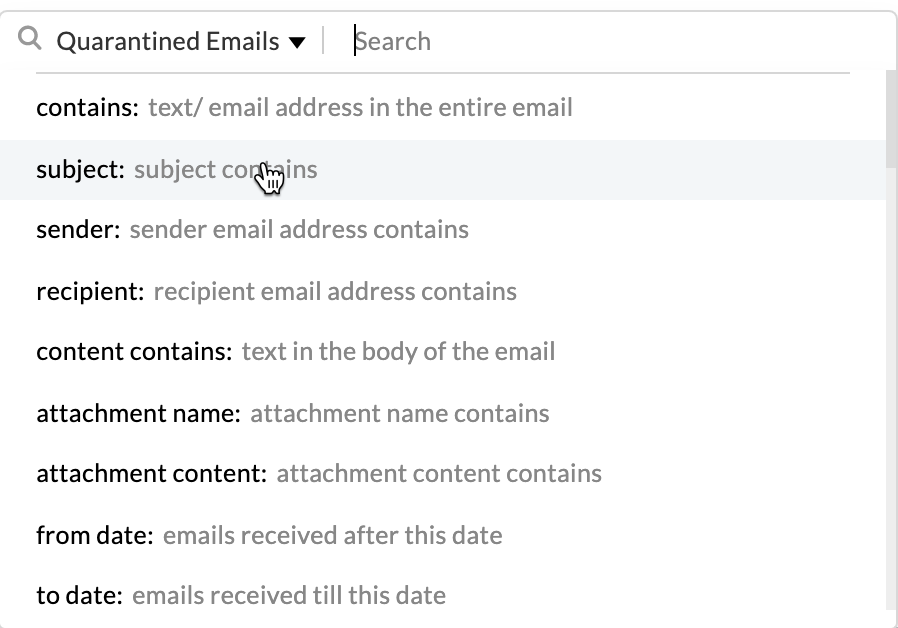Click the dropdown arrow next to Quarantined Emails
Viewport: 898px width, 628px height.
coord(296,42)
